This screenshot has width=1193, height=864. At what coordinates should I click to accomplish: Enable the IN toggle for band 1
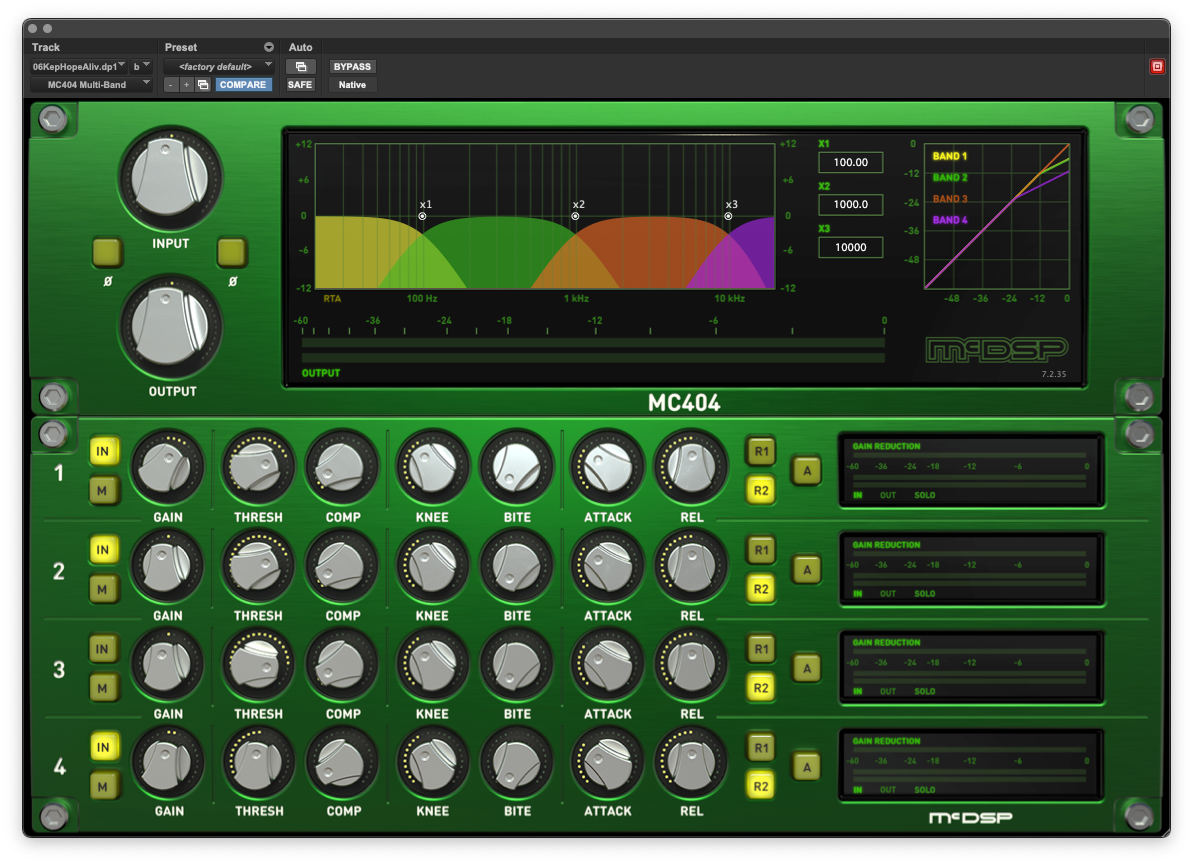click(x=104, y=451)
